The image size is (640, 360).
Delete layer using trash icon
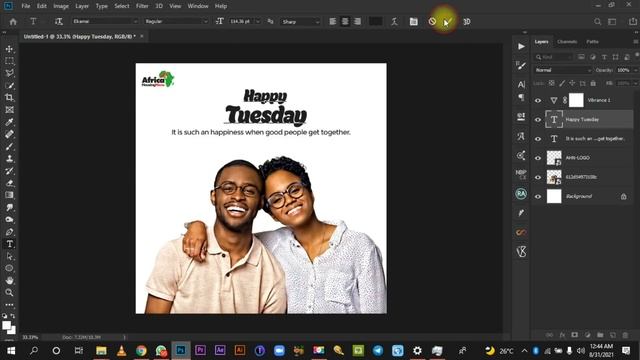625,335
